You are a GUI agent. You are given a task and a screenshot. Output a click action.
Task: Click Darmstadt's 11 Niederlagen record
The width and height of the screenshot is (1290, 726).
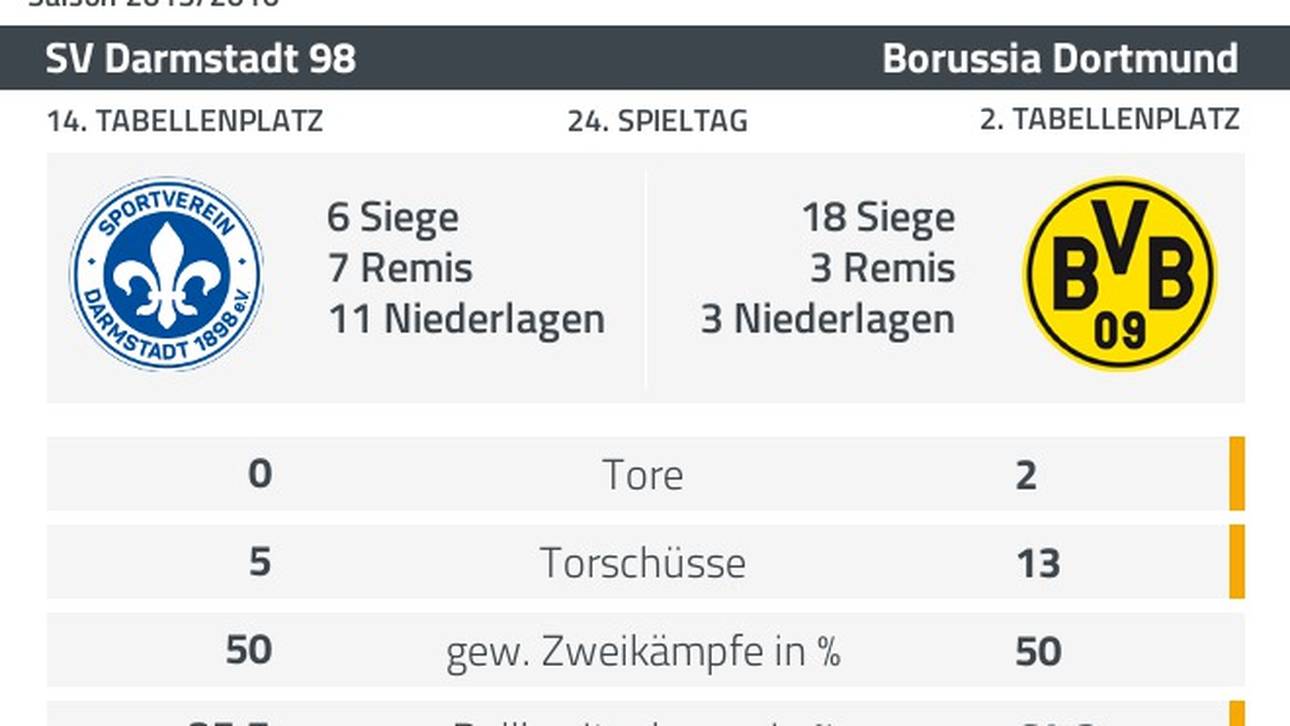tap(466, 319)
